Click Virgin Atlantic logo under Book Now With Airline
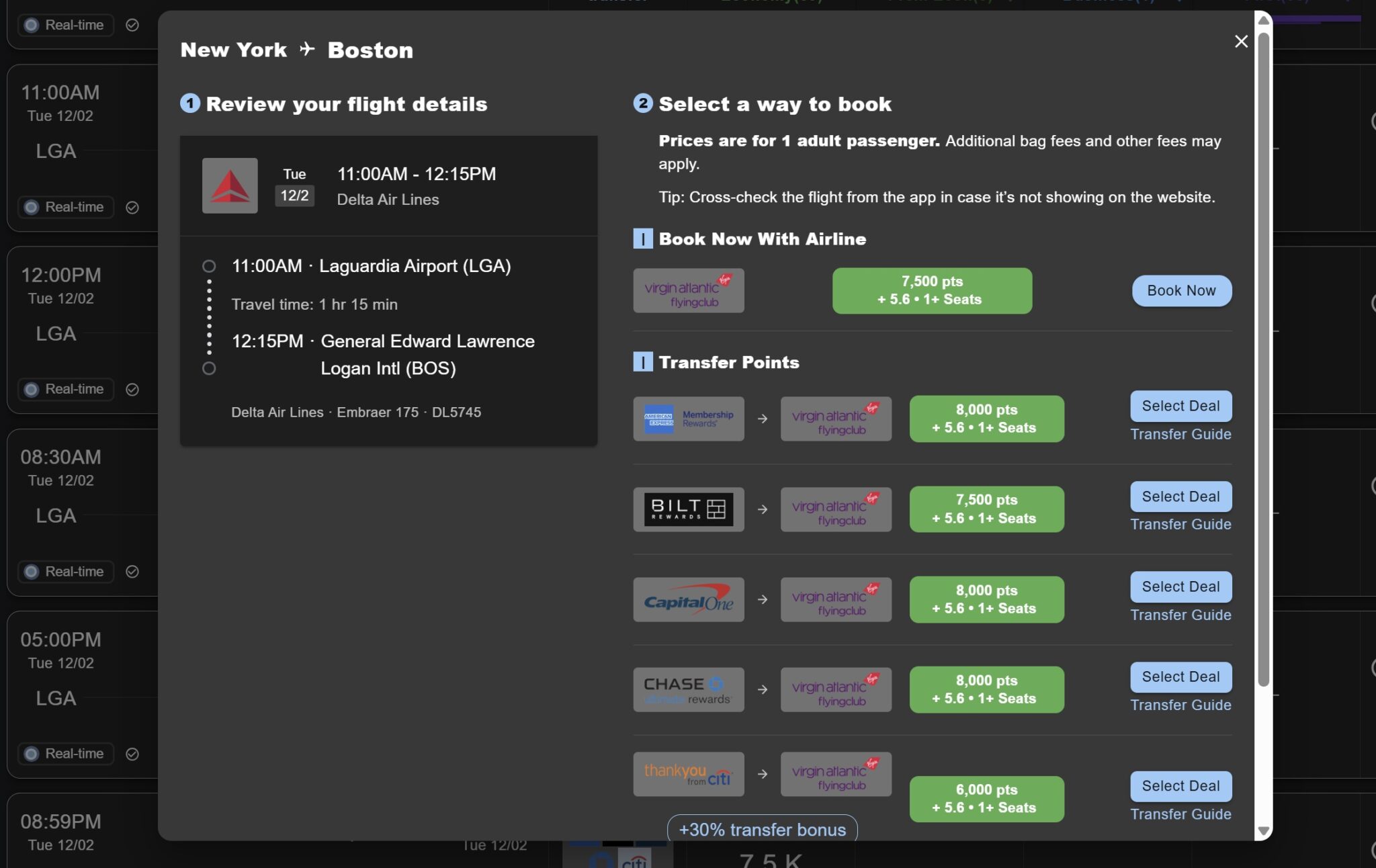Screen dimensions: 1376x868 point(688,291)
